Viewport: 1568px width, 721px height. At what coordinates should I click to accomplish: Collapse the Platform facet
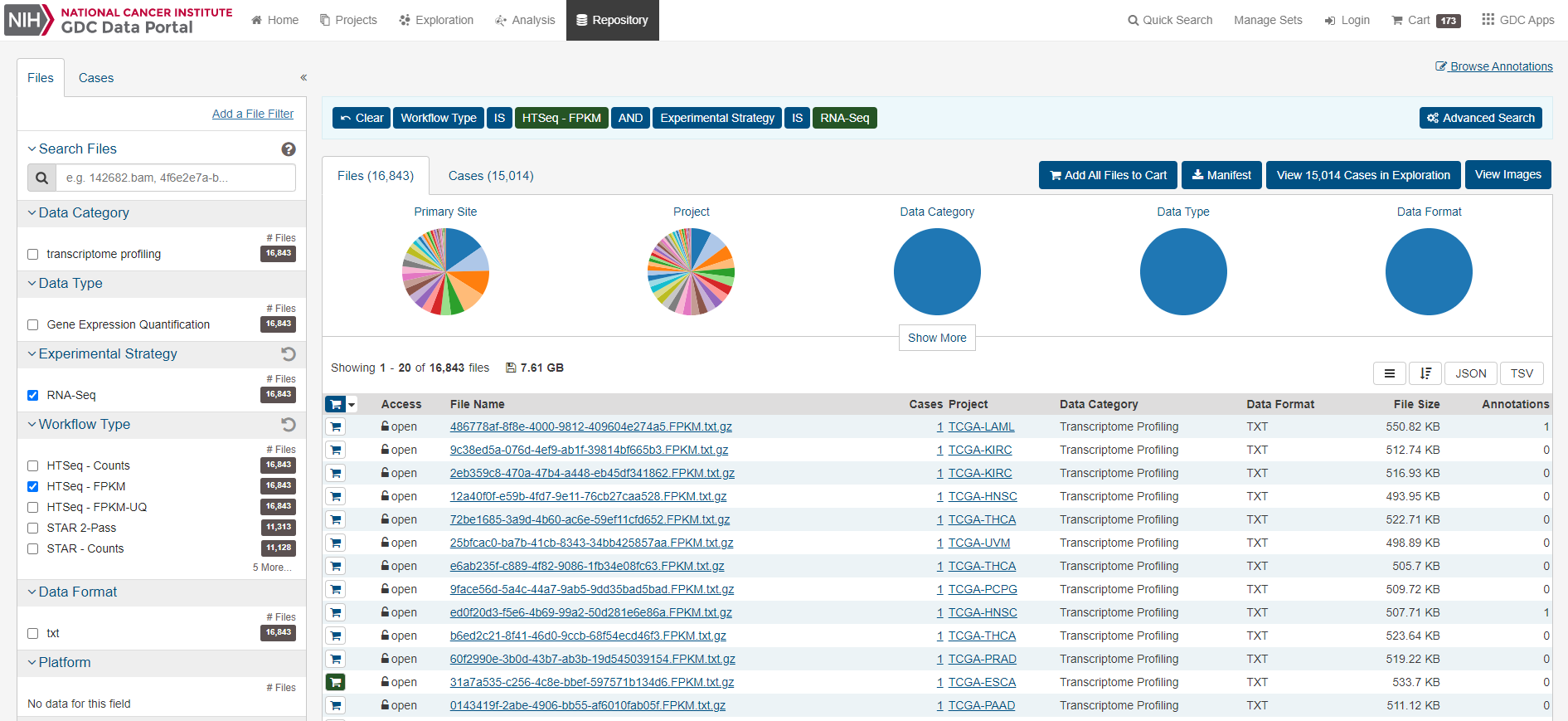pos(59,663)
